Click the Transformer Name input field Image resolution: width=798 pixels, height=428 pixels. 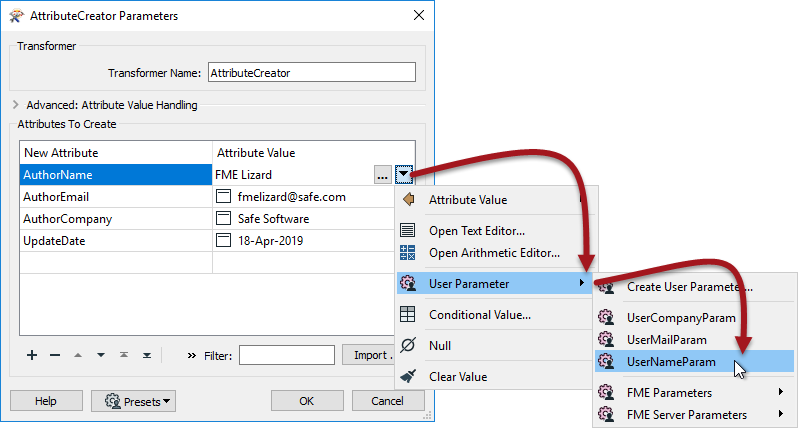coord(312,72)
